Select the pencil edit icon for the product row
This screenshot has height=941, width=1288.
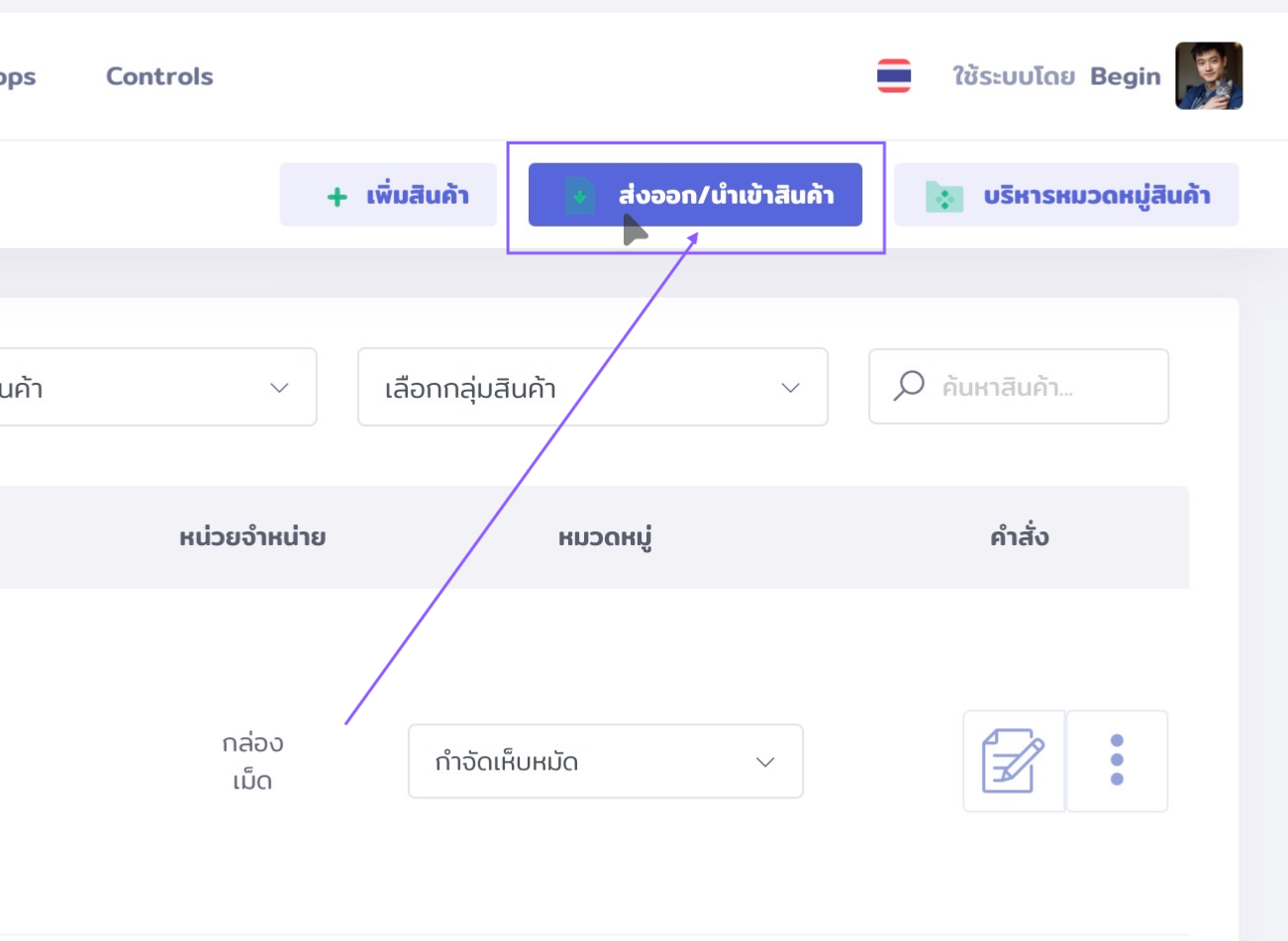coord(1014,760)
